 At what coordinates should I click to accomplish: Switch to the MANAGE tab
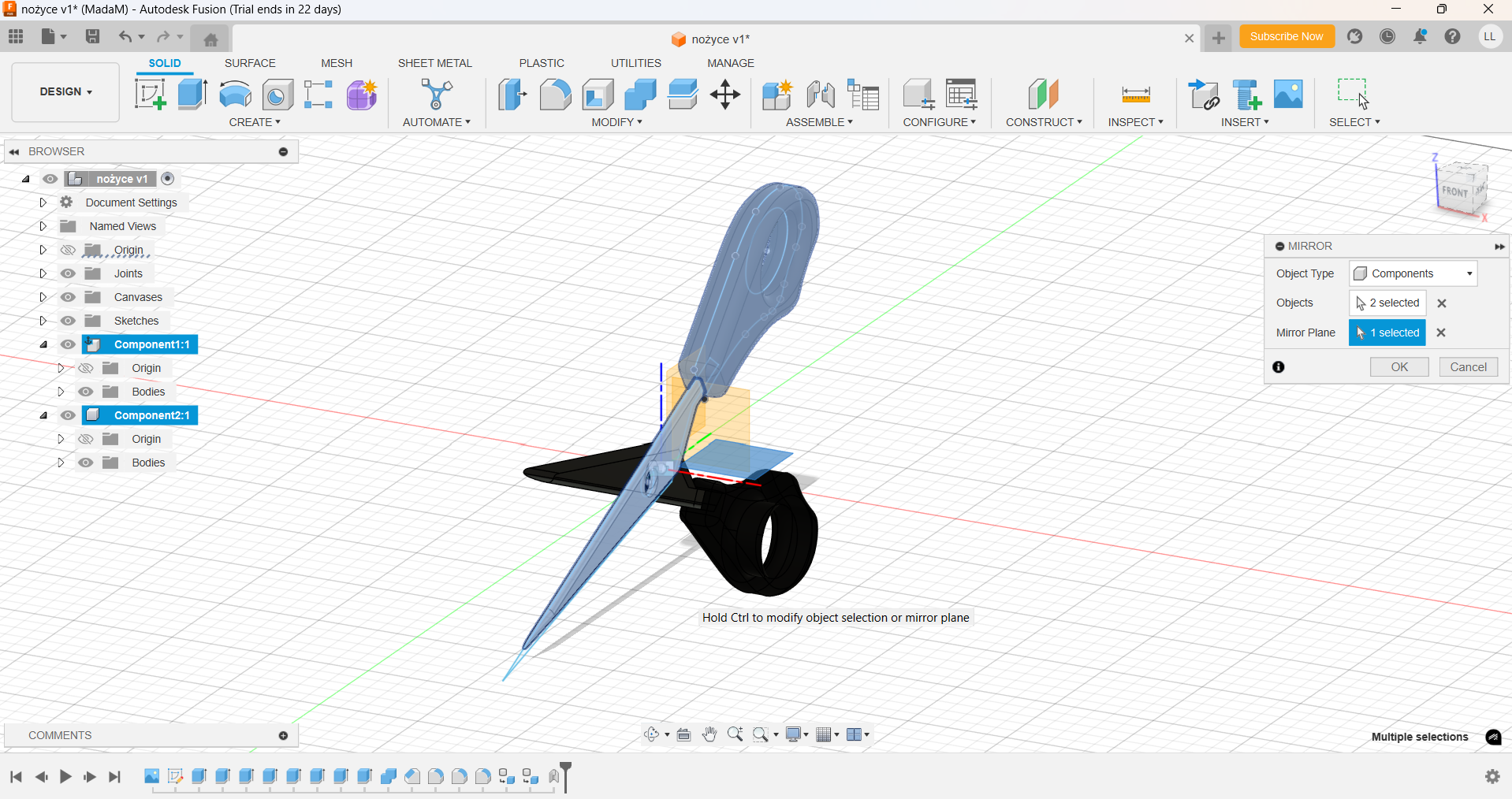[731, 63]
